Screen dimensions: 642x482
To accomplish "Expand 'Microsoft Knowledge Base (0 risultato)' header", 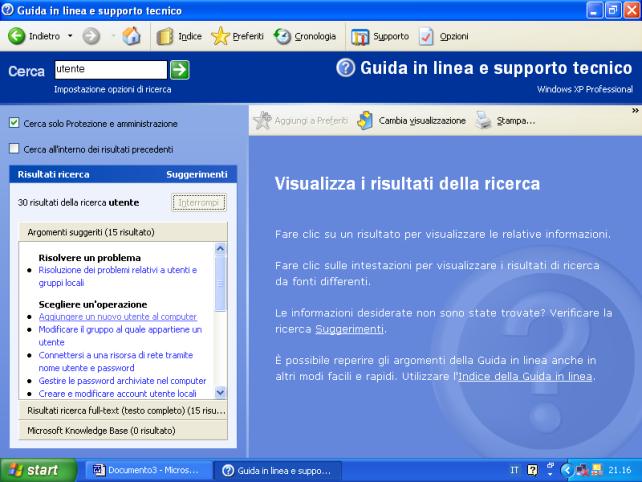I will [123, 430].
